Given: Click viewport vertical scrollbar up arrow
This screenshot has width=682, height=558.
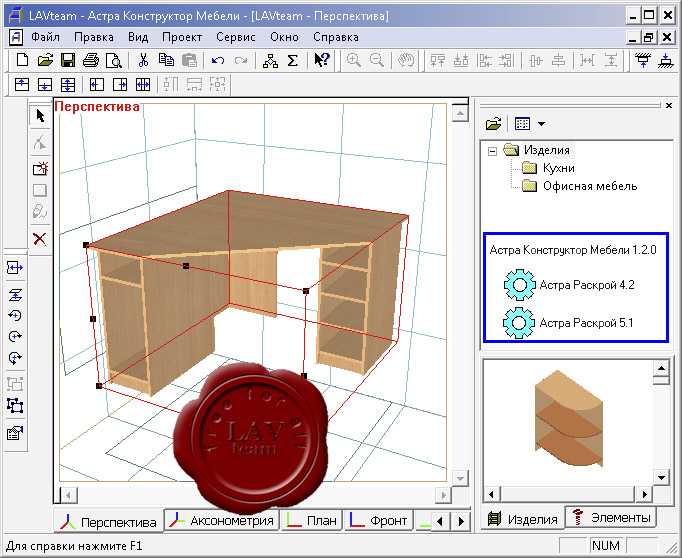Looking at the screenshot, I should 460,114.
